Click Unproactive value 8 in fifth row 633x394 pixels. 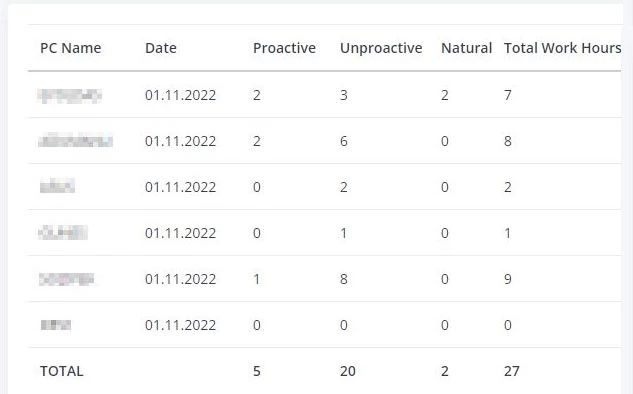click(x=344, y=279)
